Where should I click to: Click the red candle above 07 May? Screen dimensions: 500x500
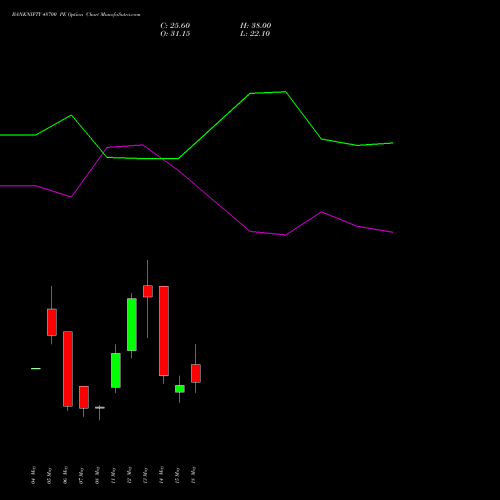(84, 397)
